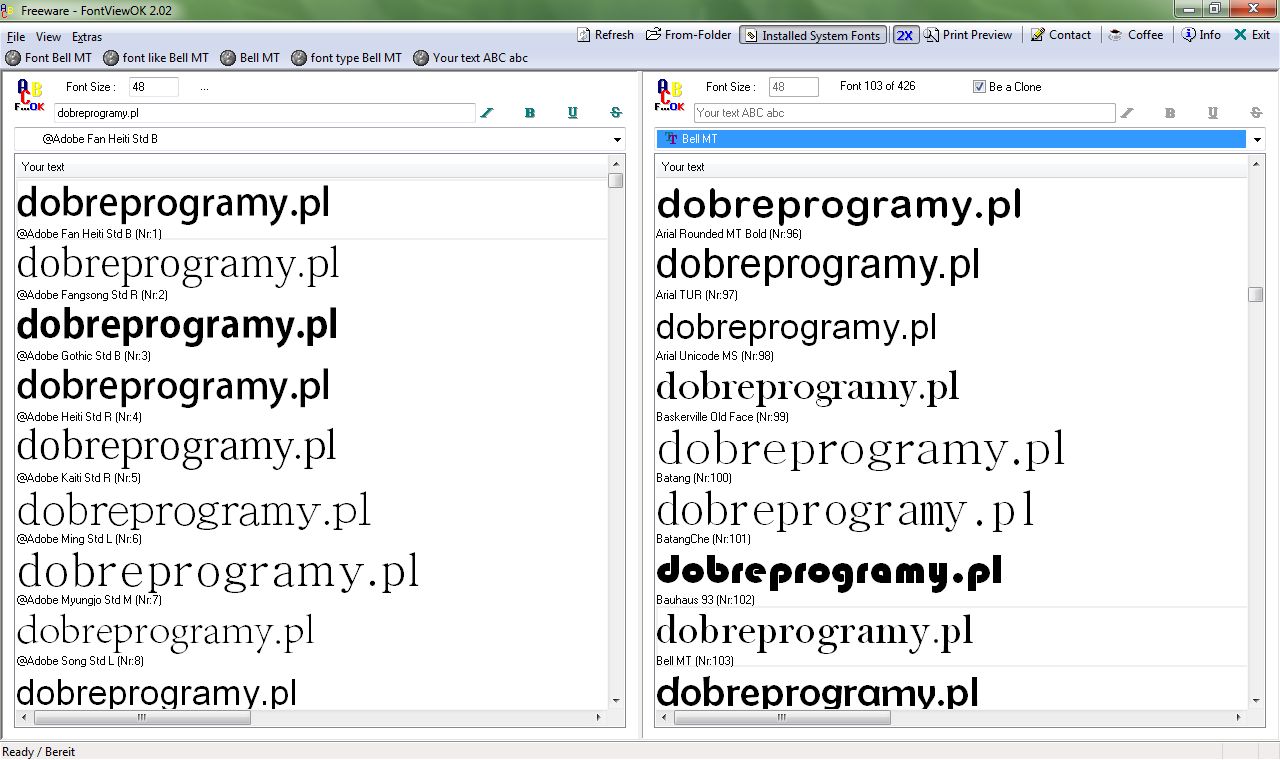Select 'Bauhaus 93 (Nr:102)' font row
1280x760 pixels.
pyautogui.click(x=952, y=576)
